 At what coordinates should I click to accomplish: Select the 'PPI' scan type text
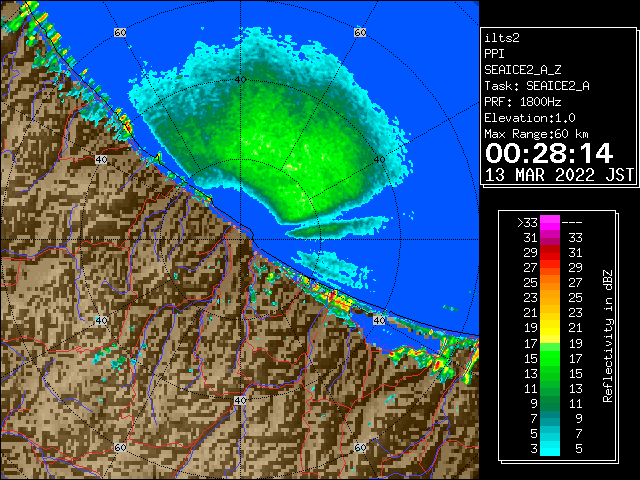[494, 54]
